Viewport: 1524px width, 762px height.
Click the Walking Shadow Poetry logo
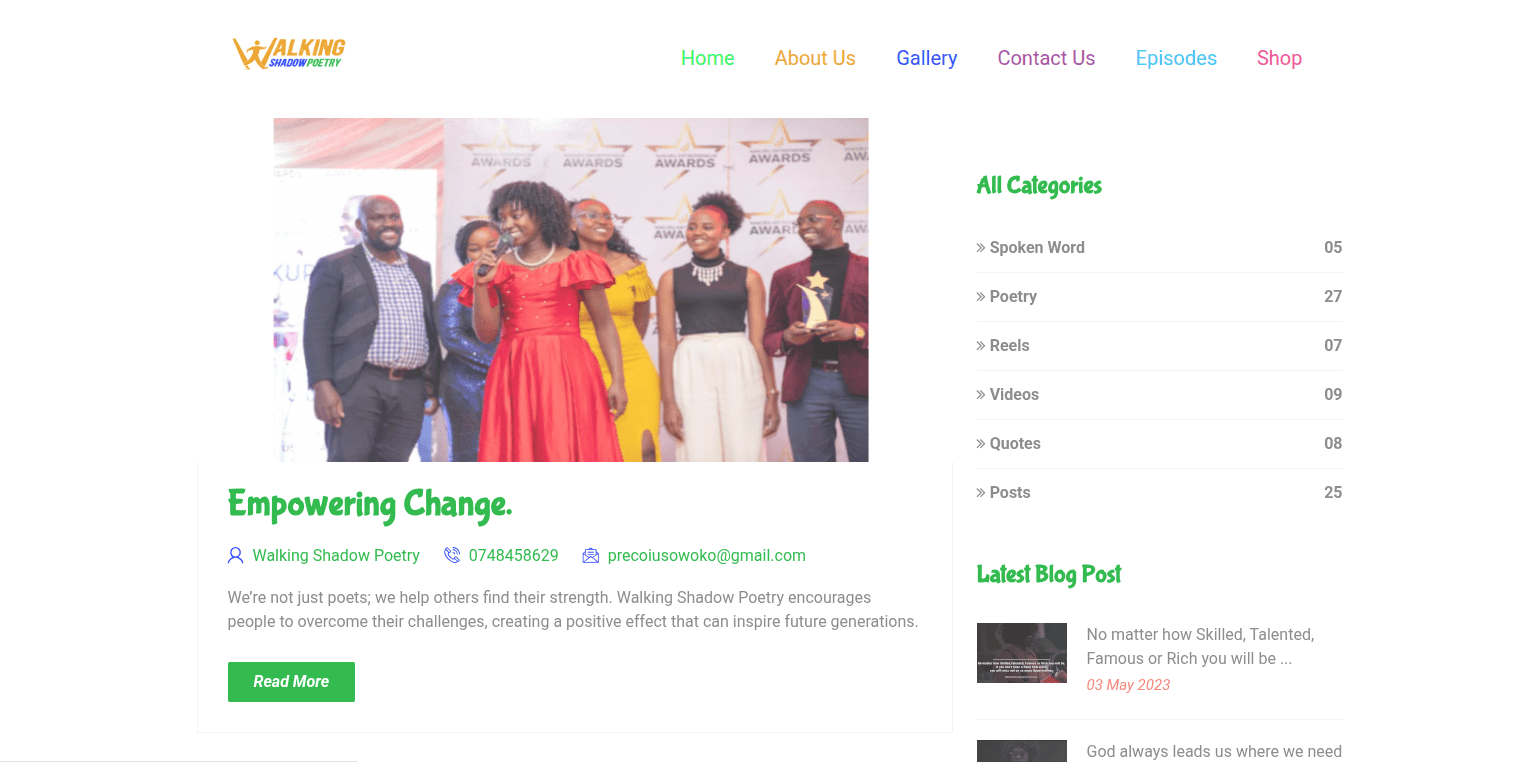click(289, 53)
